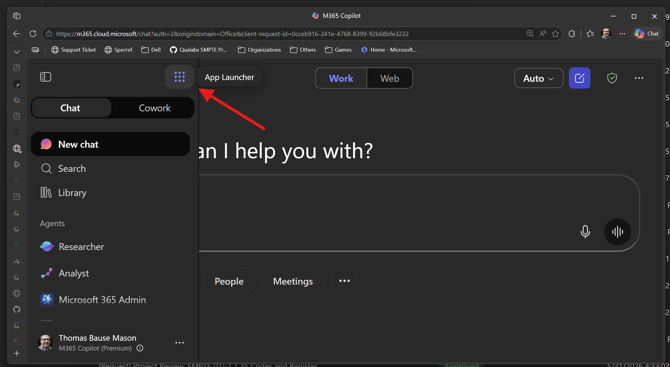Click the green shield protection icon
The image size is (670, 367).
pyautogui.click(x=612, y=78)
